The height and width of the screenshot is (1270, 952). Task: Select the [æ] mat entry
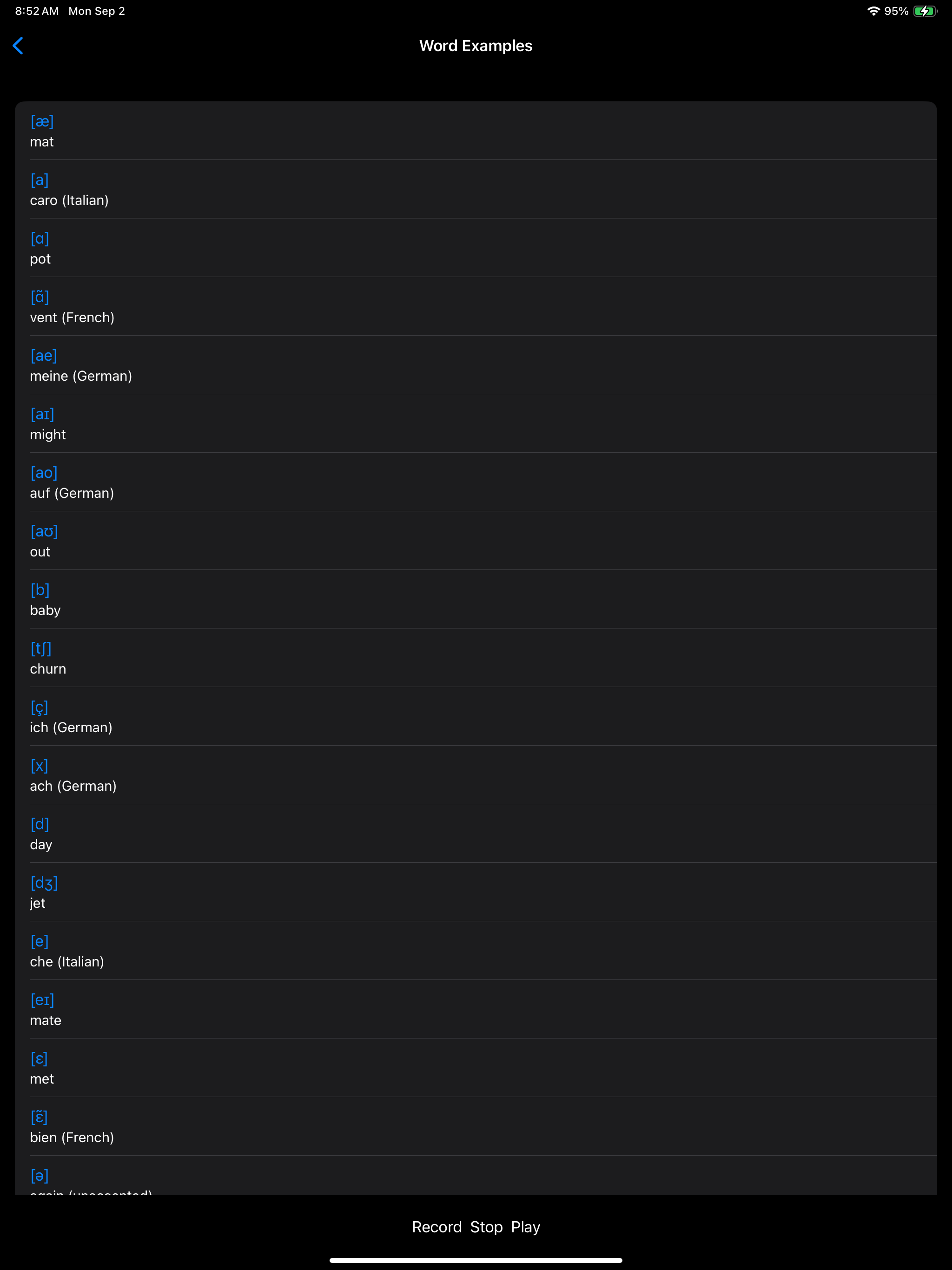coord(476,131)
